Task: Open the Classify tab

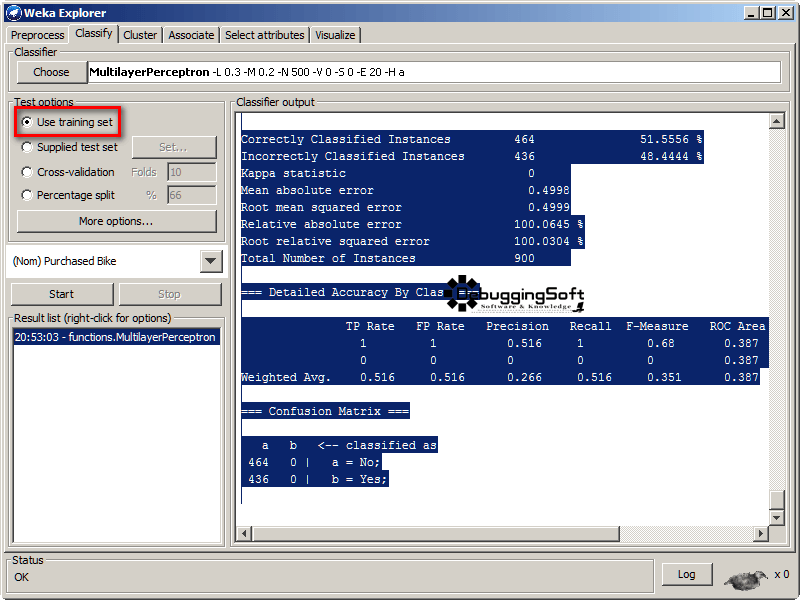Action: tap(94, 33)
